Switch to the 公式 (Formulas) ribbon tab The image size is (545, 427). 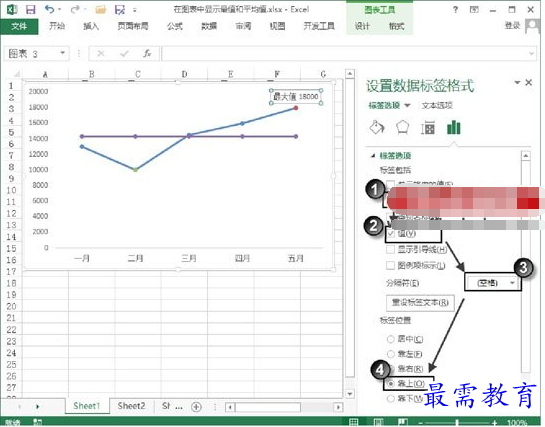(x=175, y=26)
